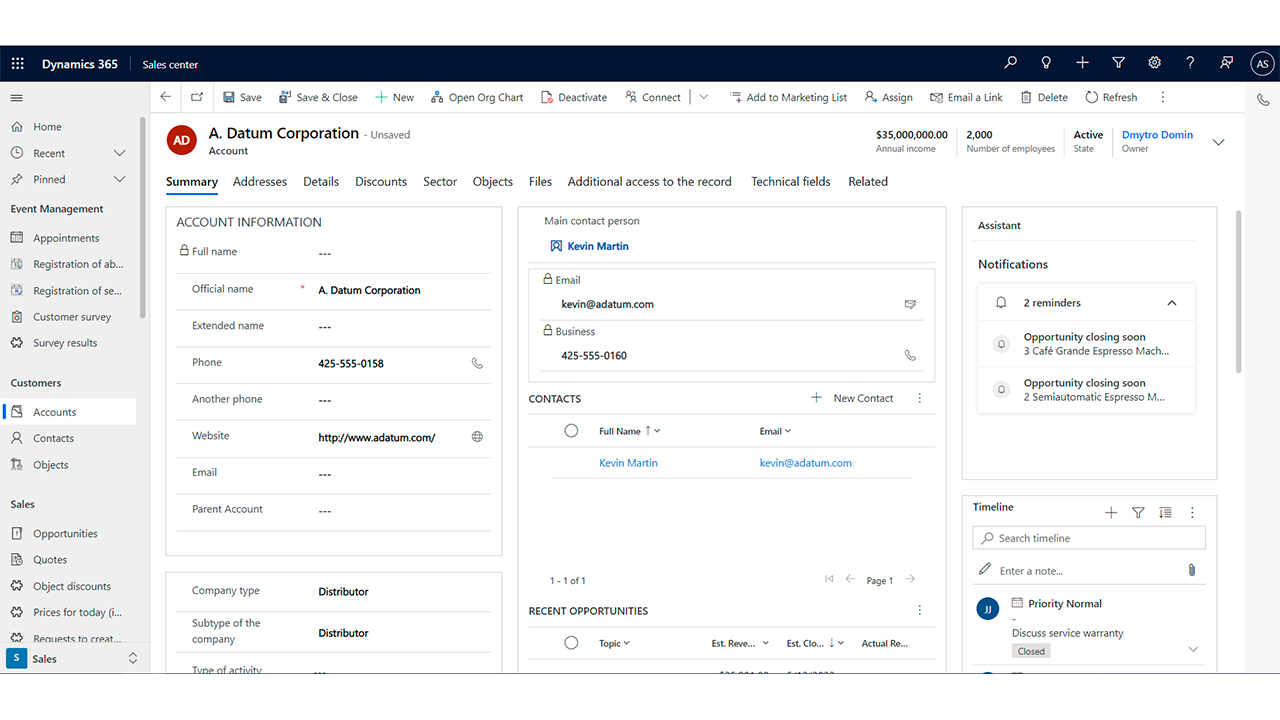Delete this account record

tap(1043, 97)
